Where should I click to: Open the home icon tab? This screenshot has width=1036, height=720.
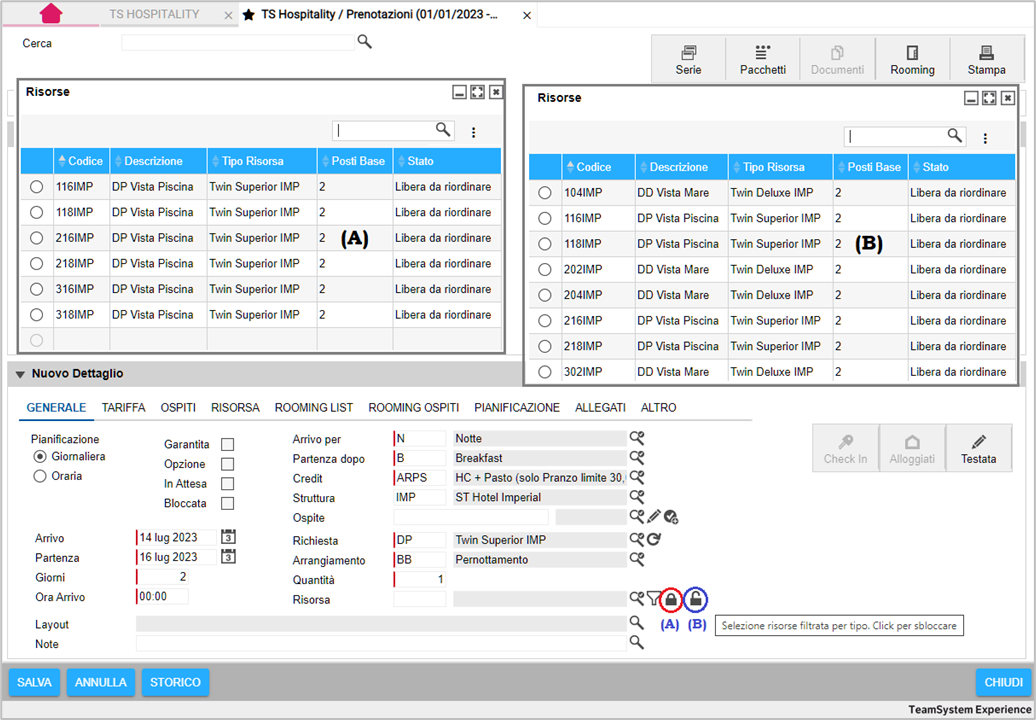(x=51, y=13)
